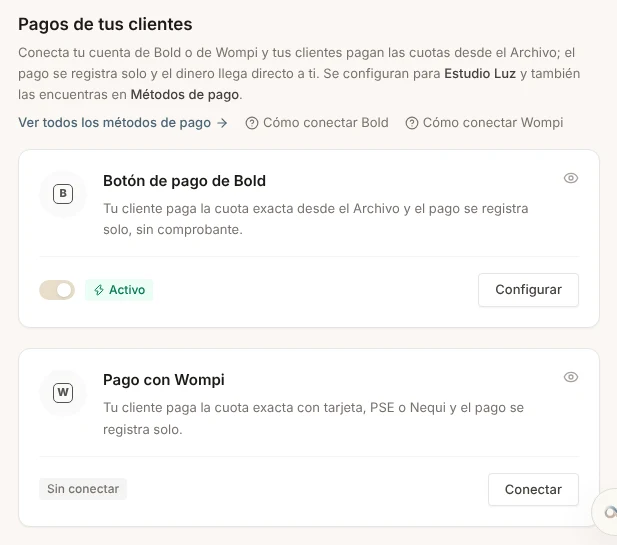Click the 'Botón de pago de Bold' title
Screen dimensions: 617x545
185,181
